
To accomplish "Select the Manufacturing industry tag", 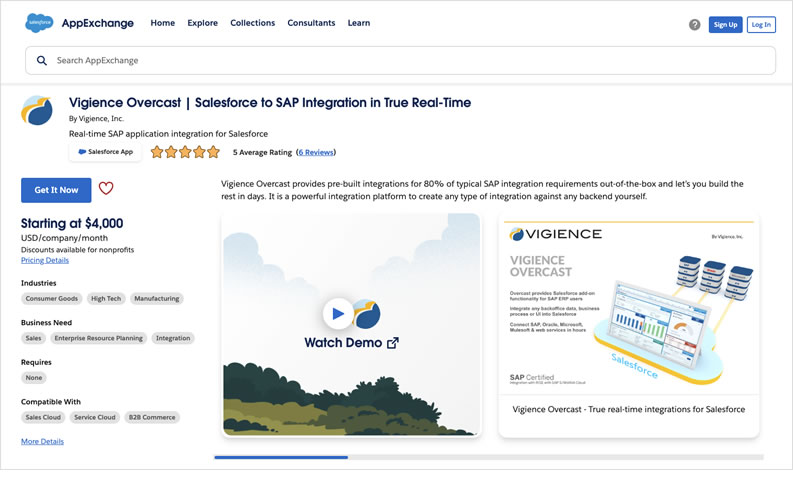I will pyautogui.click(x=157, y=298).
